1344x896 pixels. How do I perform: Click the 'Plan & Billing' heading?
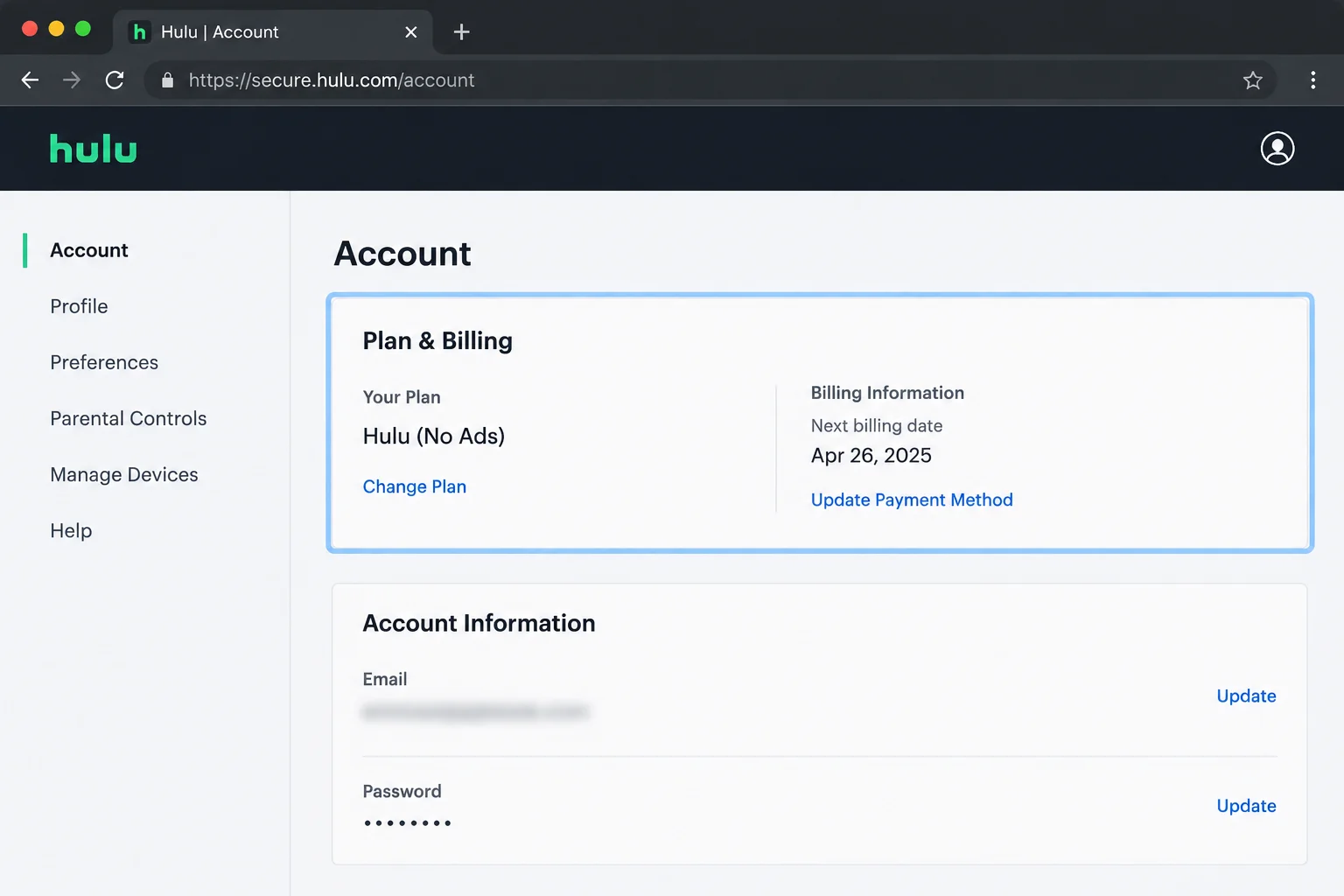click(437, 340)
